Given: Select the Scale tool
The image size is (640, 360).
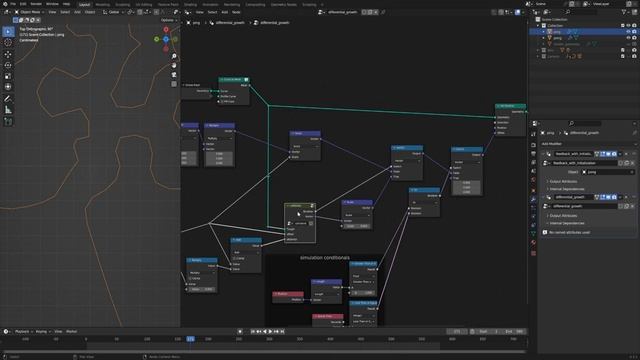Looking at the screenshot, I should [x=8, y=76].
